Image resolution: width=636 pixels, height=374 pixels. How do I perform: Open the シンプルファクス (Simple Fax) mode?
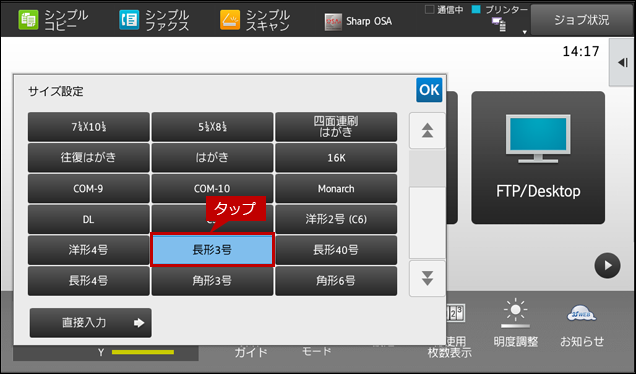pyautogui.click(x=154, y=20)
